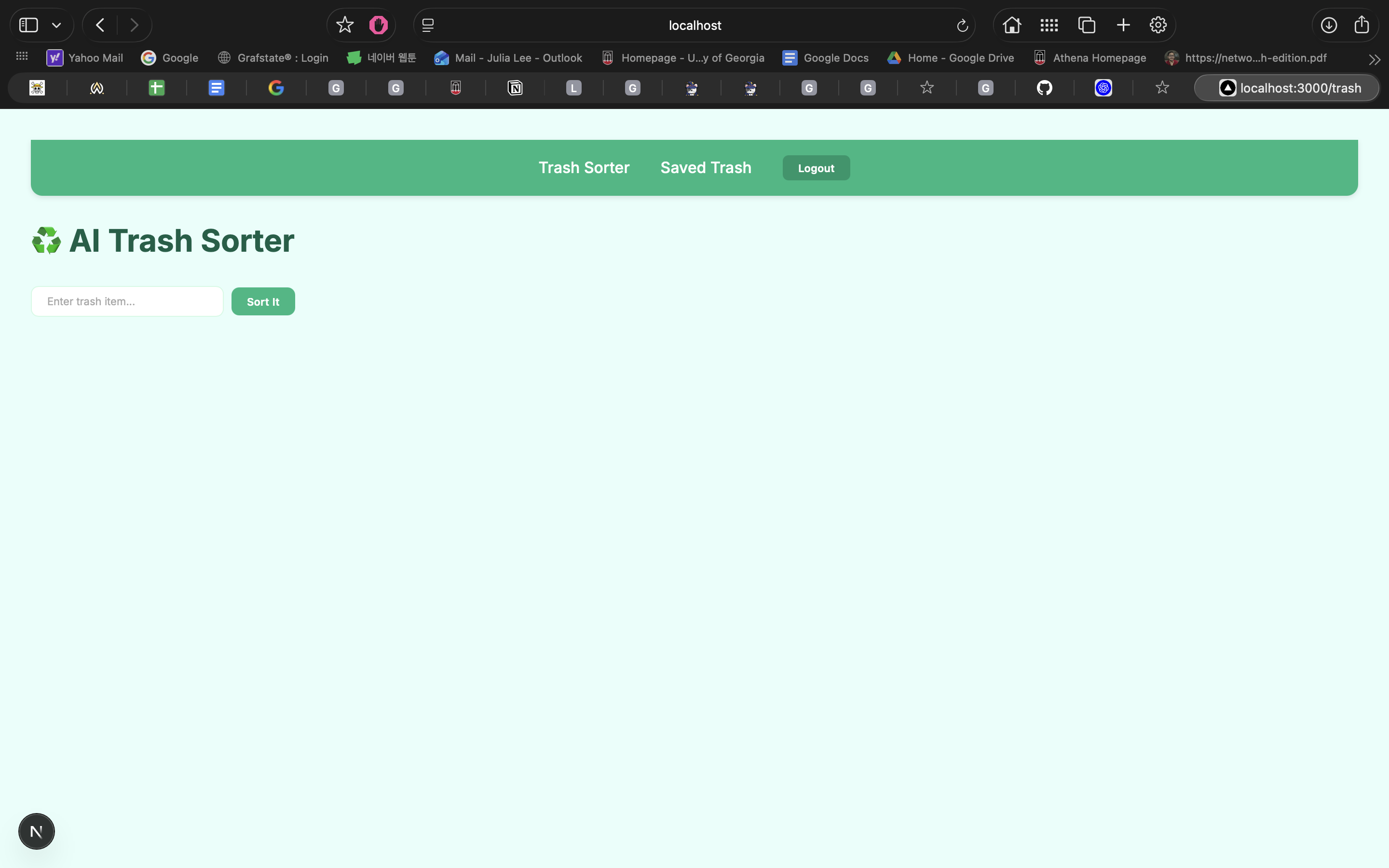Viewport: 1389px width, 868px height.
Task: Reload the localhost page
Action: [962, 26]
